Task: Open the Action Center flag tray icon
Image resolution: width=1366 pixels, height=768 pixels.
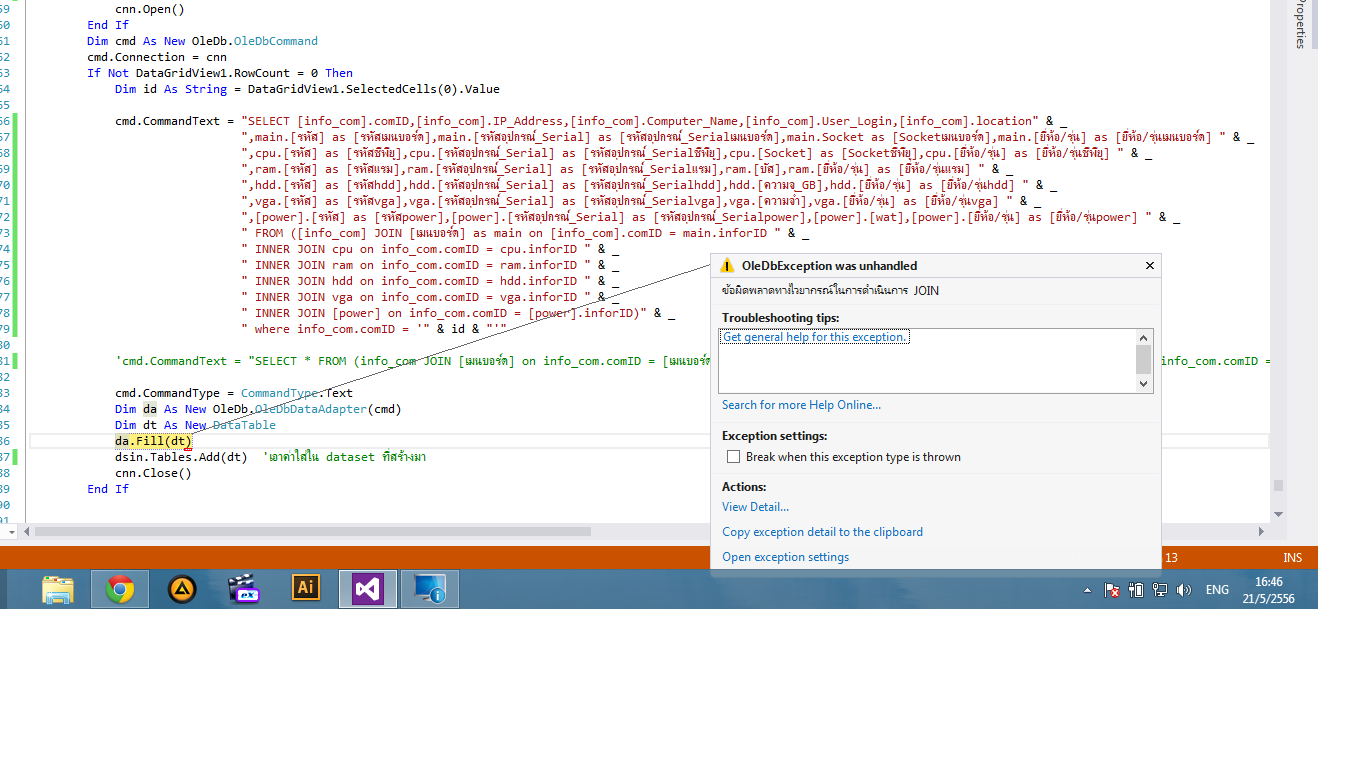Action: 1111,590
